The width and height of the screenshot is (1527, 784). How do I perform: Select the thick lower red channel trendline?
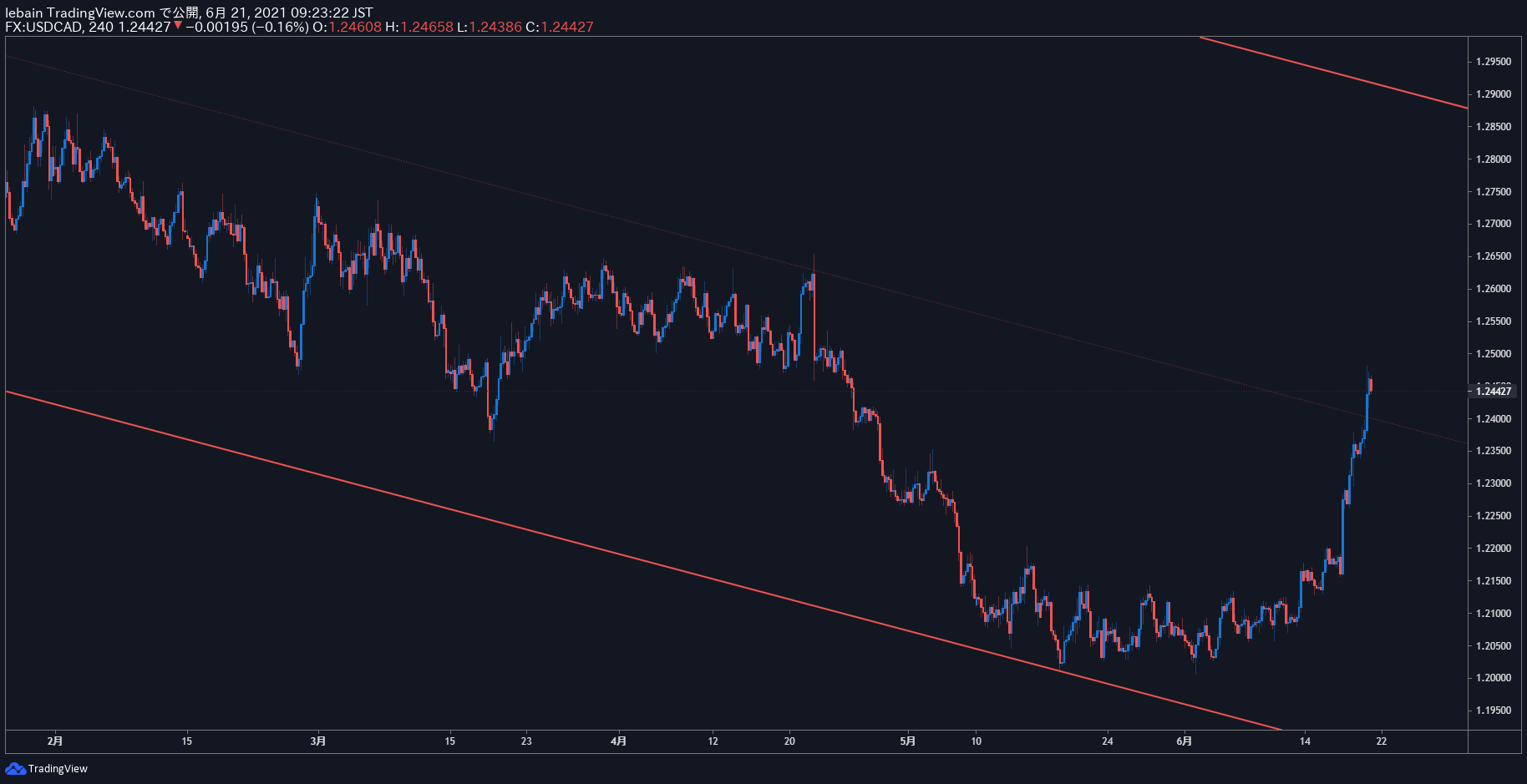pyautogui.click(x=643, y=560)
